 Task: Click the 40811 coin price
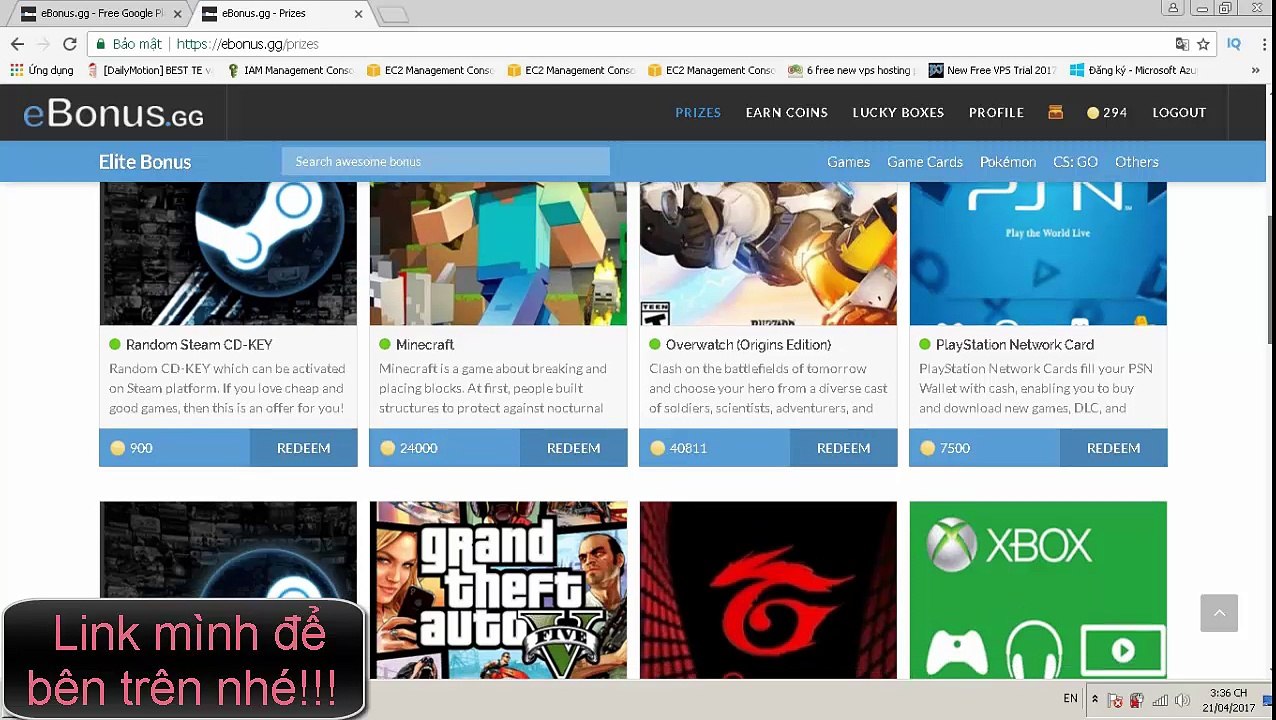688,448
